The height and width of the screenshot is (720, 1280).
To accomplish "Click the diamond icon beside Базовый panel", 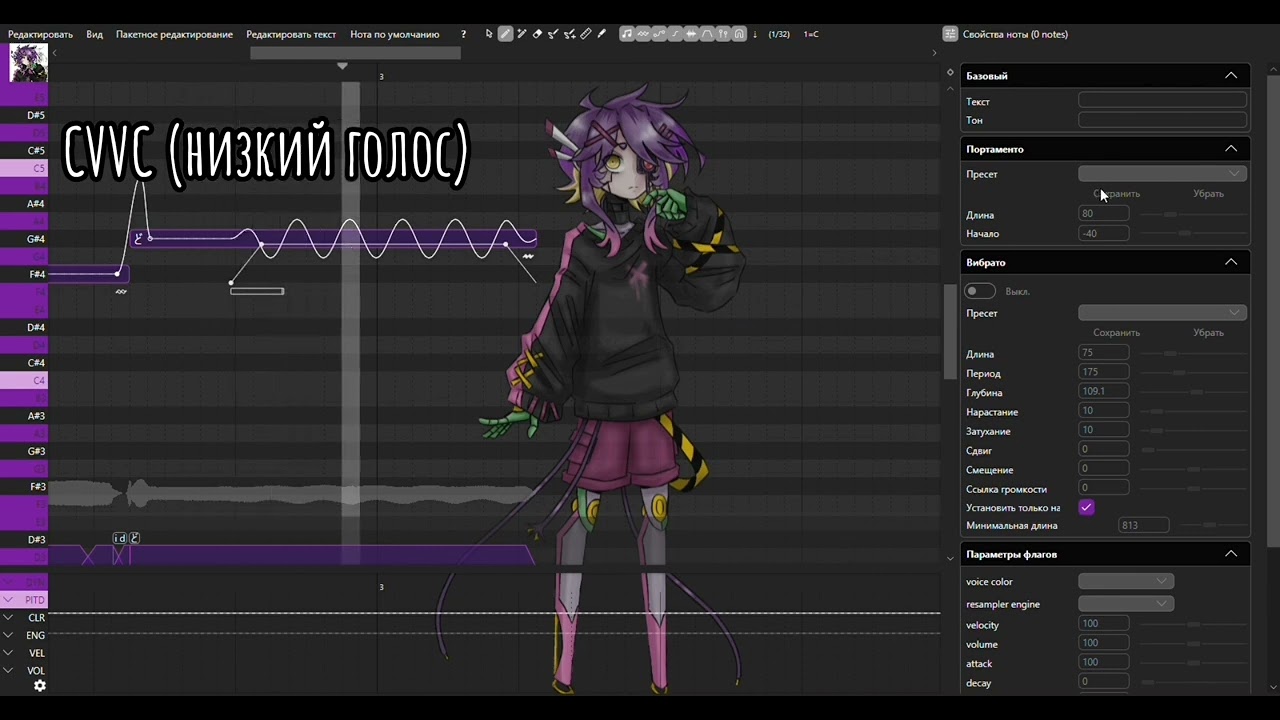I will pyautogui.click(x=950, y=72).
